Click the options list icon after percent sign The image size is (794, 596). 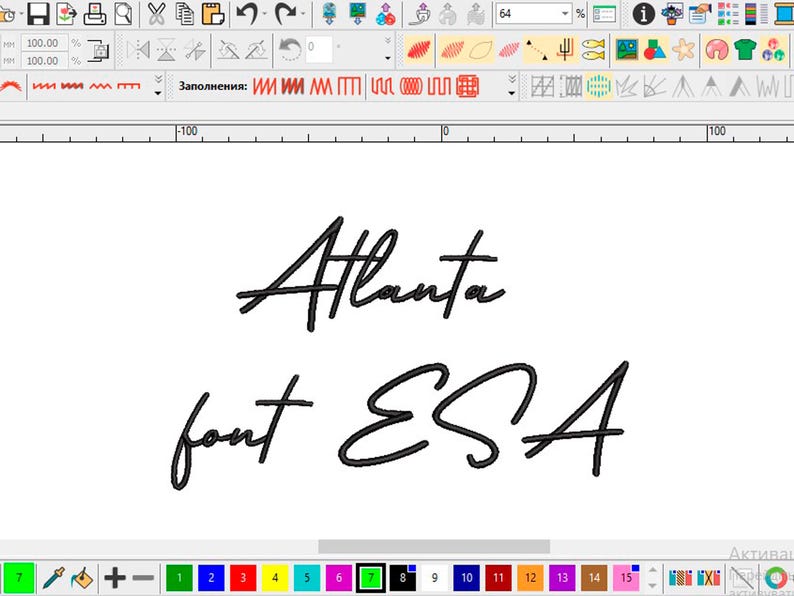(605, 14)
